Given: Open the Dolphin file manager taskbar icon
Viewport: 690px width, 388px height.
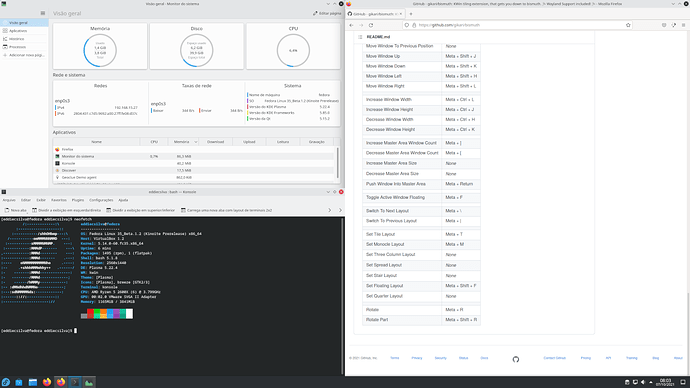Looking at the screenshot, I should point(33,382).
